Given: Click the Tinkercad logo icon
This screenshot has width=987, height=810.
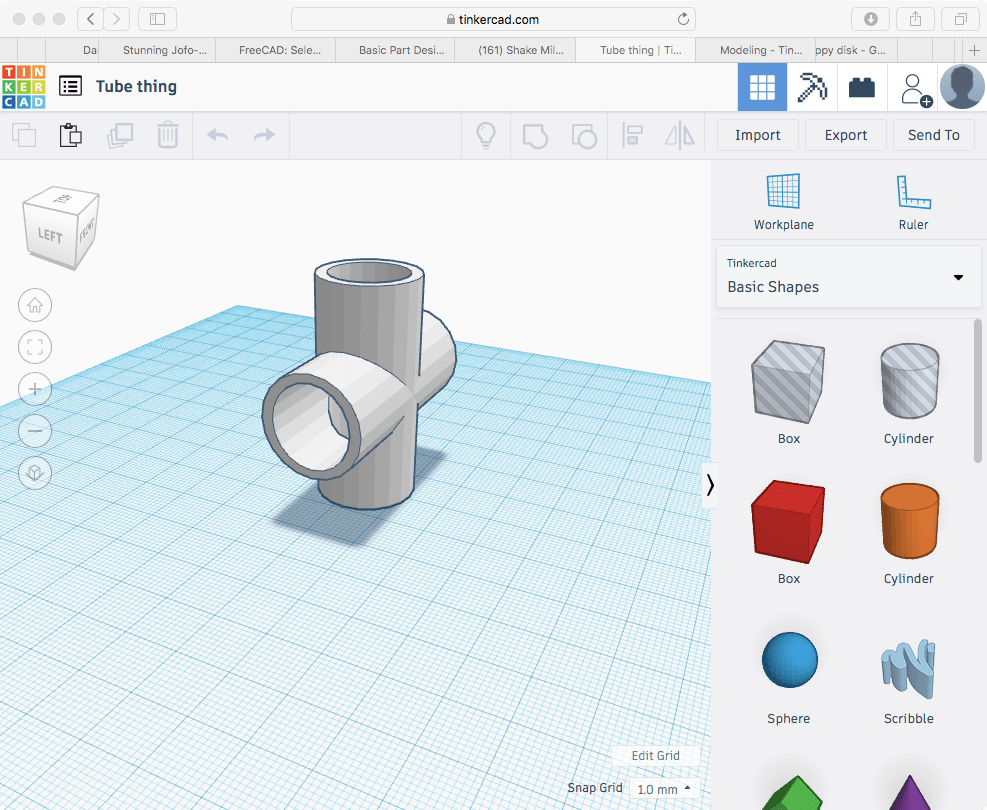Looking at the screenshot, I should pos(23,87).
